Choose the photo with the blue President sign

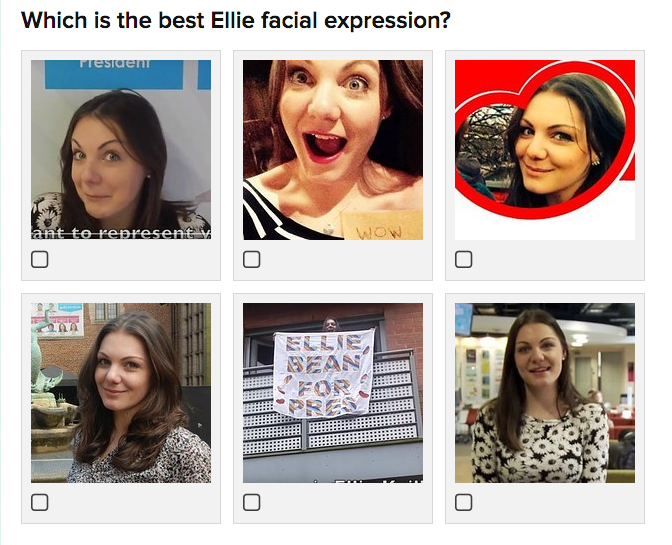pyautogui.click(x=121, y=150)
